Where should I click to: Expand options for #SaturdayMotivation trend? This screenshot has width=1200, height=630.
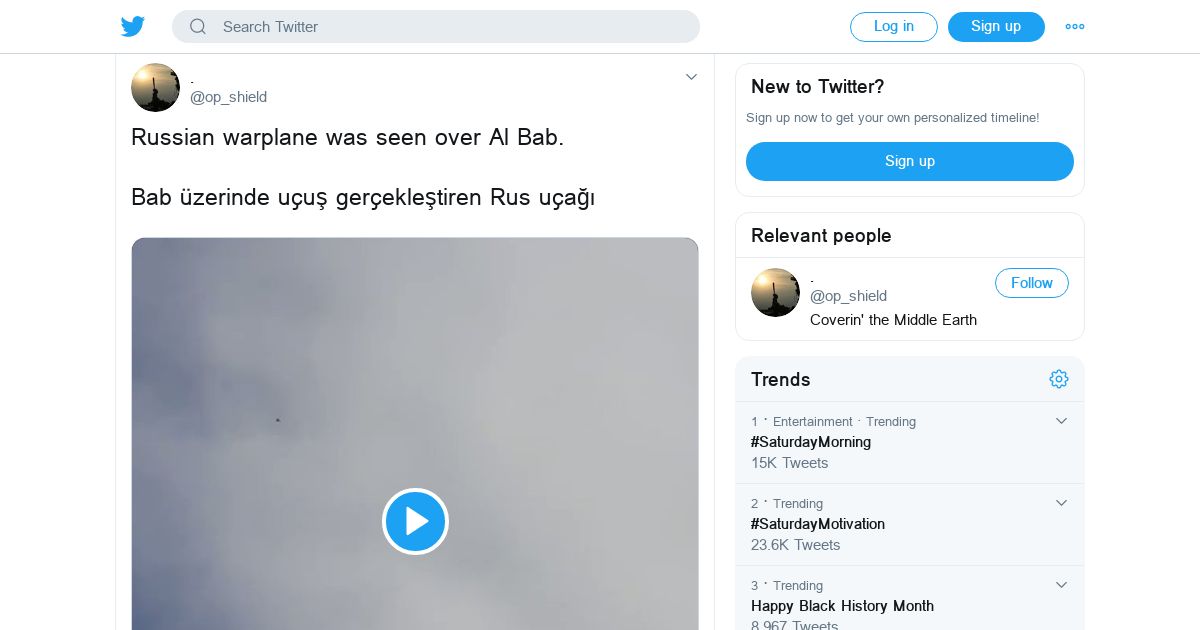[x=1062, y=503]
